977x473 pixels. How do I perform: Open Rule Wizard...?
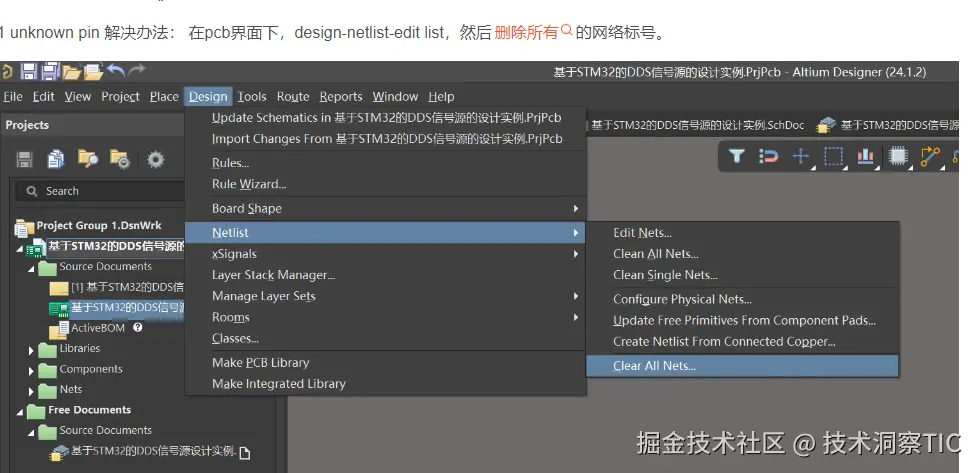coord(386,184)
